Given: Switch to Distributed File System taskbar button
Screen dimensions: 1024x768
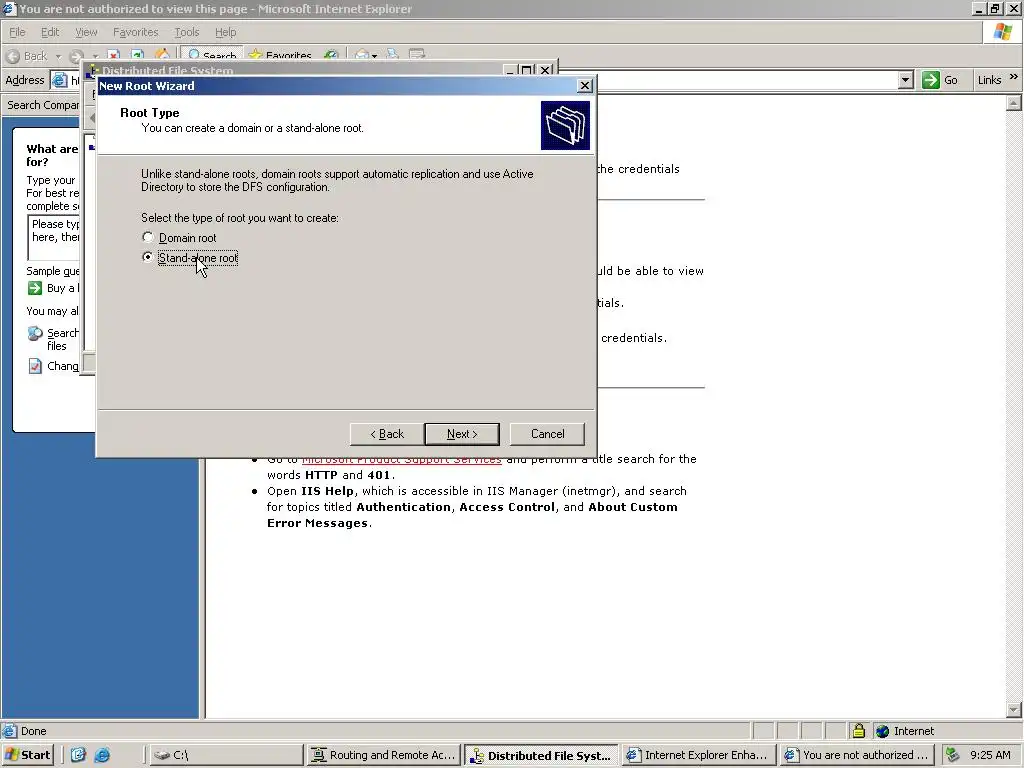Looking at the screenshot, I should pos(541,755).
